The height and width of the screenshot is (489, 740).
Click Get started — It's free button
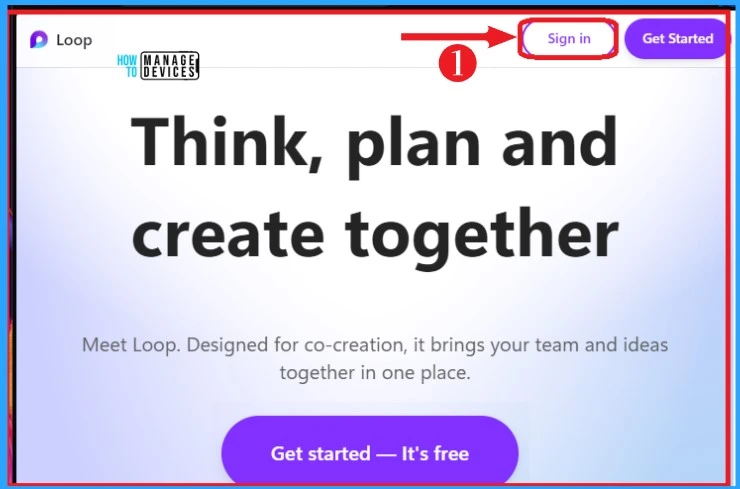pos(370,453)
